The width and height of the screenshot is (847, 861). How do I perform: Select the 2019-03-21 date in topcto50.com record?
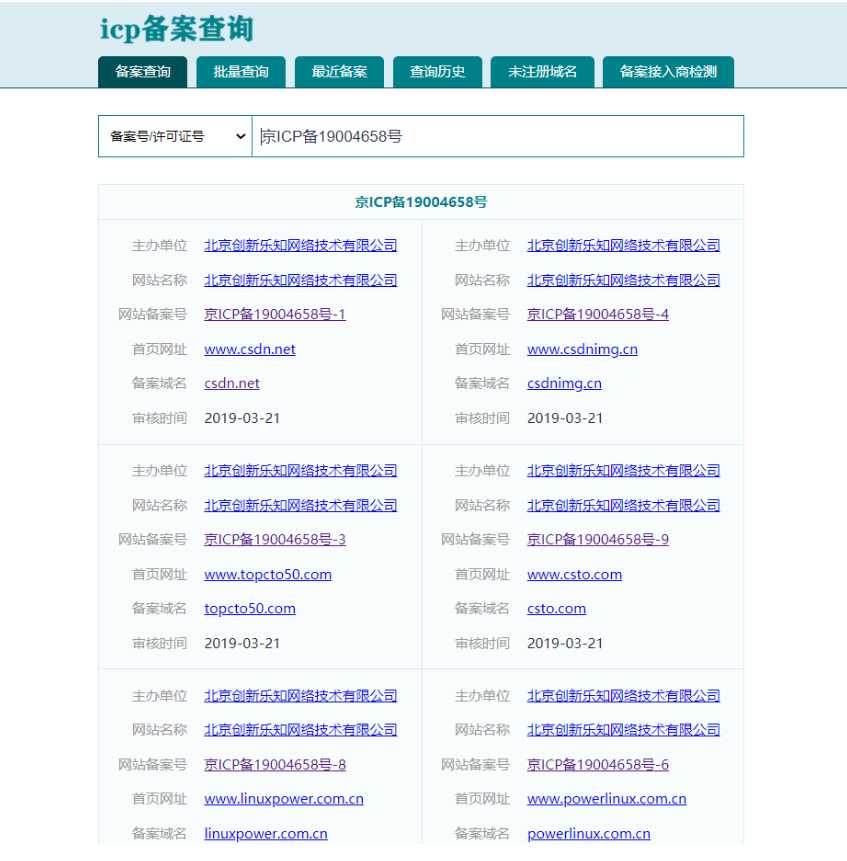[242, 644]
